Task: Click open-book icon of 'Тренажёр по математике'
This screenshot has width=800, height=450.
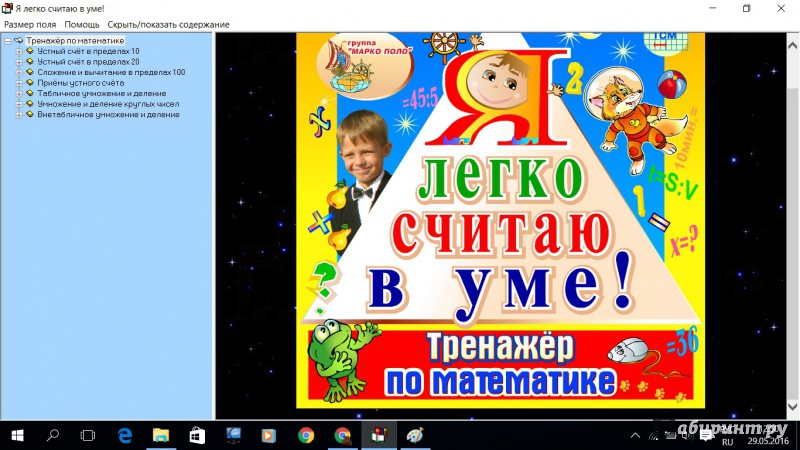Action: (18, 41)
